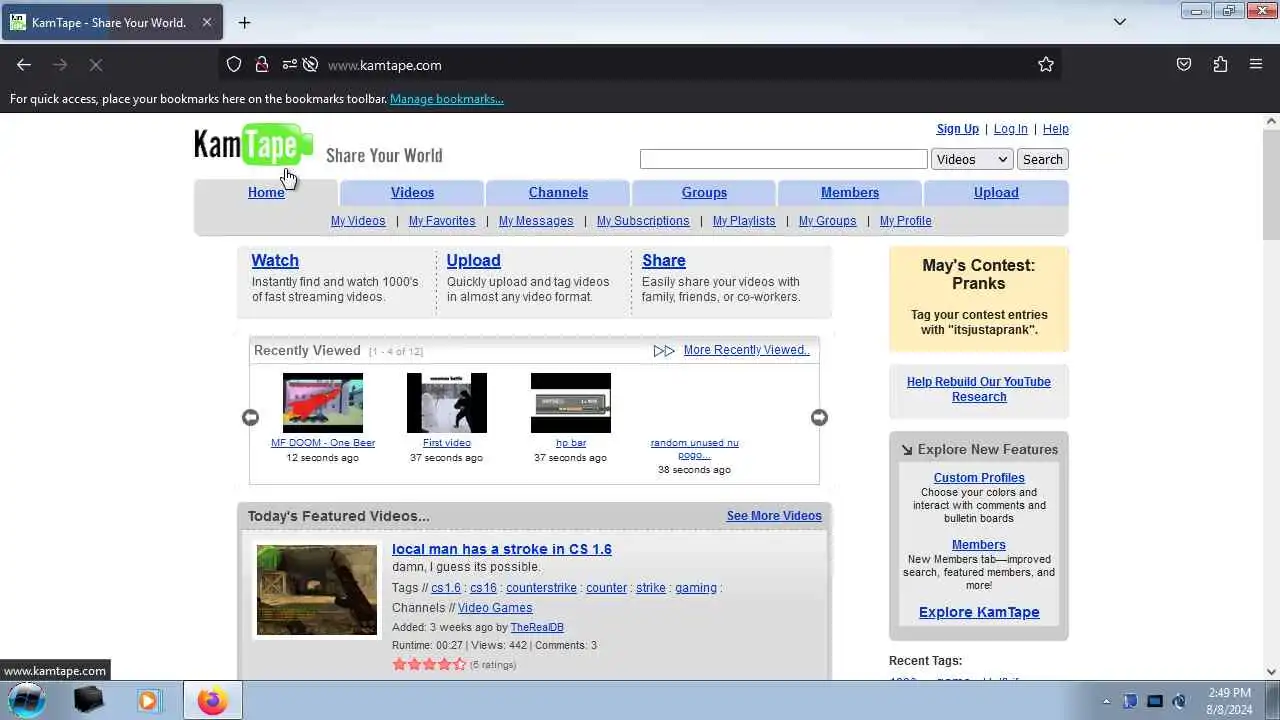Open the media player taskbar icon
The image size is (1280, 720).
point(148,701)
